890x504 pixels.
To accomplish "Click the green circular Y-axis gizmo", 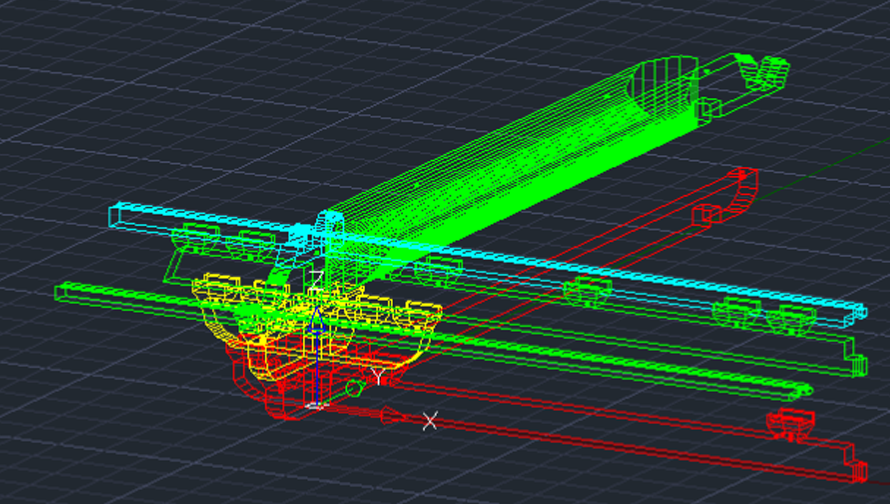I will (x=353, y=388).
